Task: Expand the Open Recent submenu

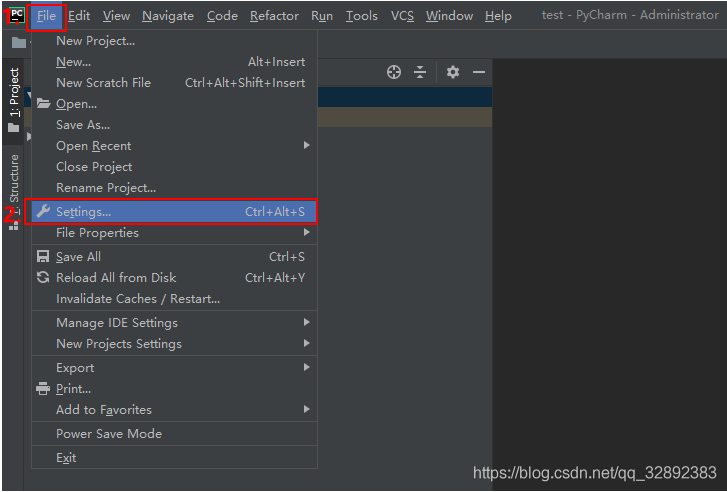Action: tap(307, 146)
